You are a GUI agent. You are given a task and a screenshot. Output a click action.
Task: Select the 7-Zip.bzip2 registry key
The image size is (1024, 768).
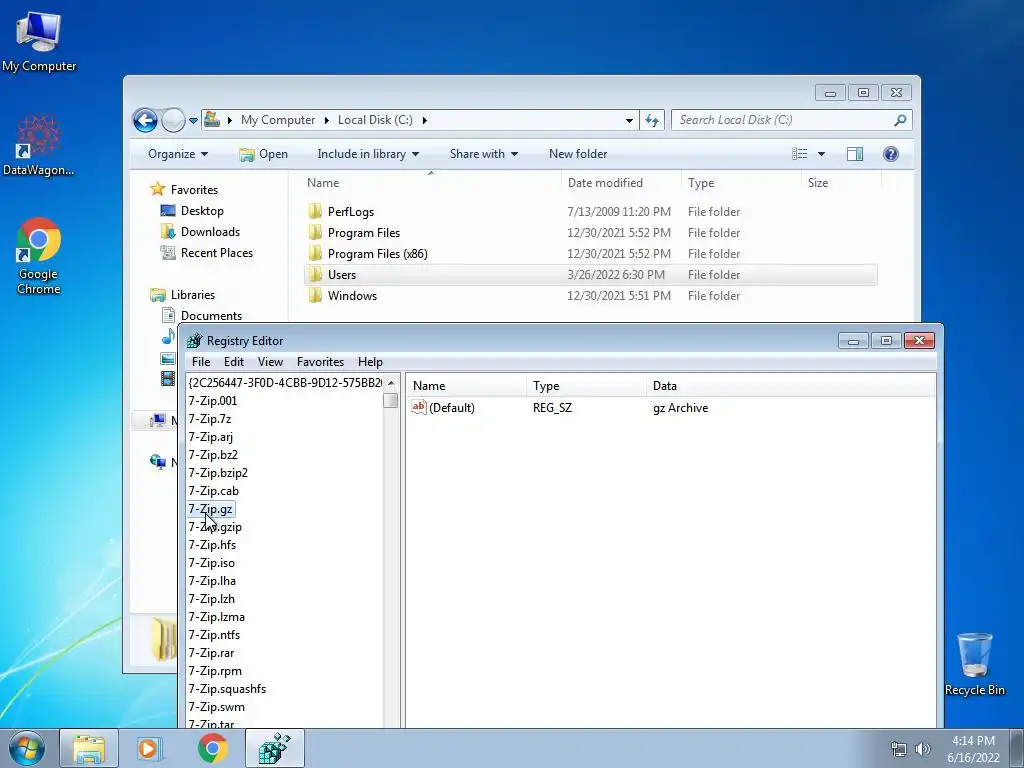tap(218, 473)
